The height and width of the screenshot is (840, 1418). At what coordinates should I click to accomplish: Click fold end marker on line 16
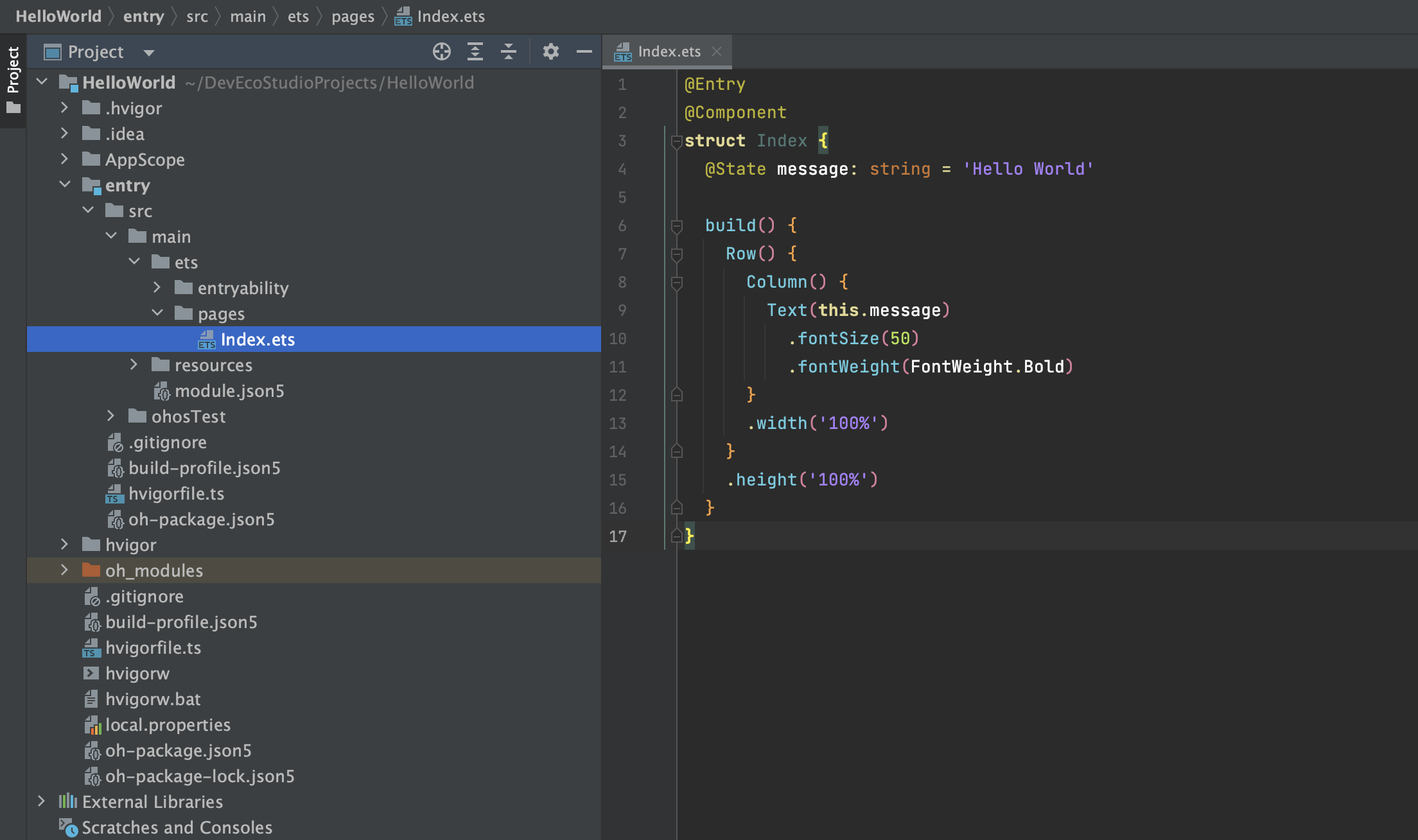676,507
